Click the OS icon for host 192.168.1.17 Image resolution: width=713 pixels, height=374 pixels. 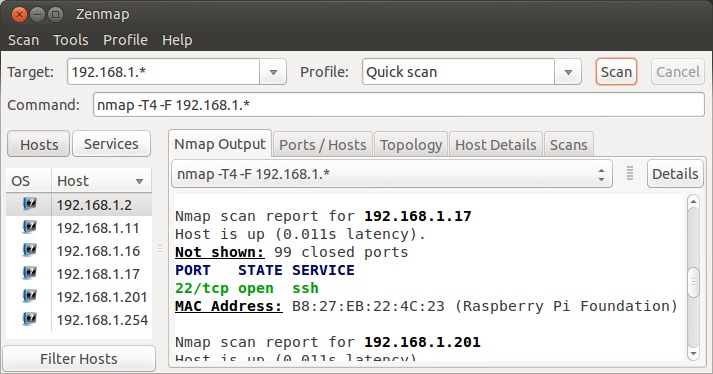click(x=30, y=273)
